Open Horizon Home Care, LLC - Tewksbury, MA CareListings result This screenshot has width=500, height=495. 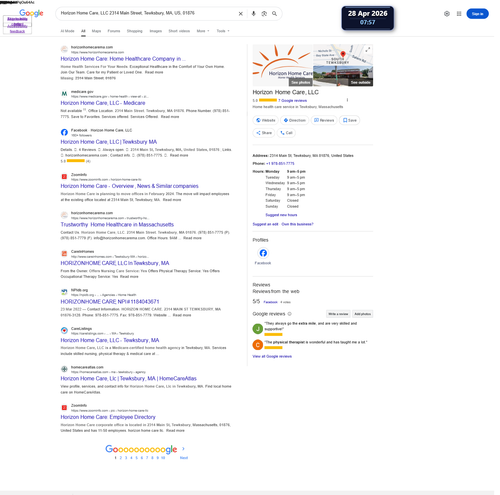pos(110,340)
